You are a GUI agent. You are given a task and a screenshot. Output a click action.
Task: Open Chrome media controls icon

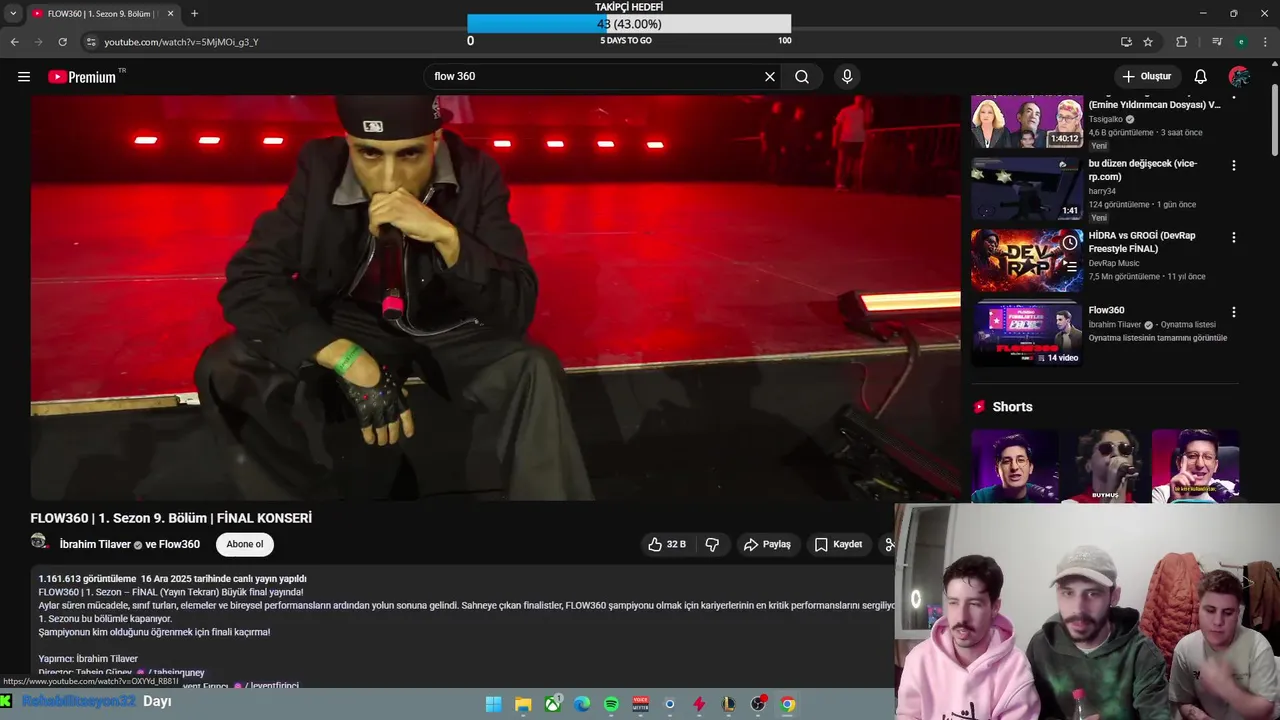click(x=1216, y=42)
